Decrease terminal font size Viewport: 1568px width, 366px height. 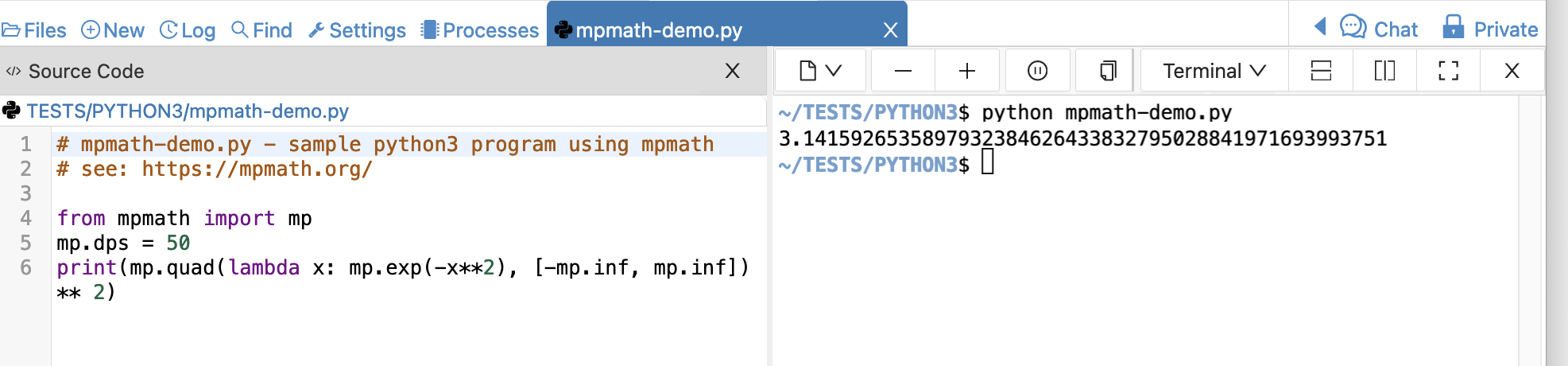click(903, 71)
